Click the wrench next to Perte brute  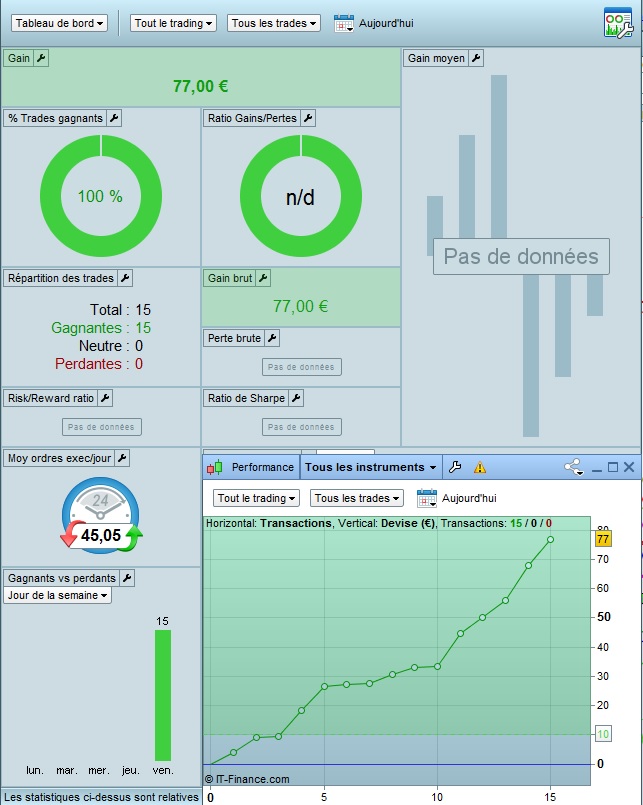pyautogui.click(x=272, y=338)
